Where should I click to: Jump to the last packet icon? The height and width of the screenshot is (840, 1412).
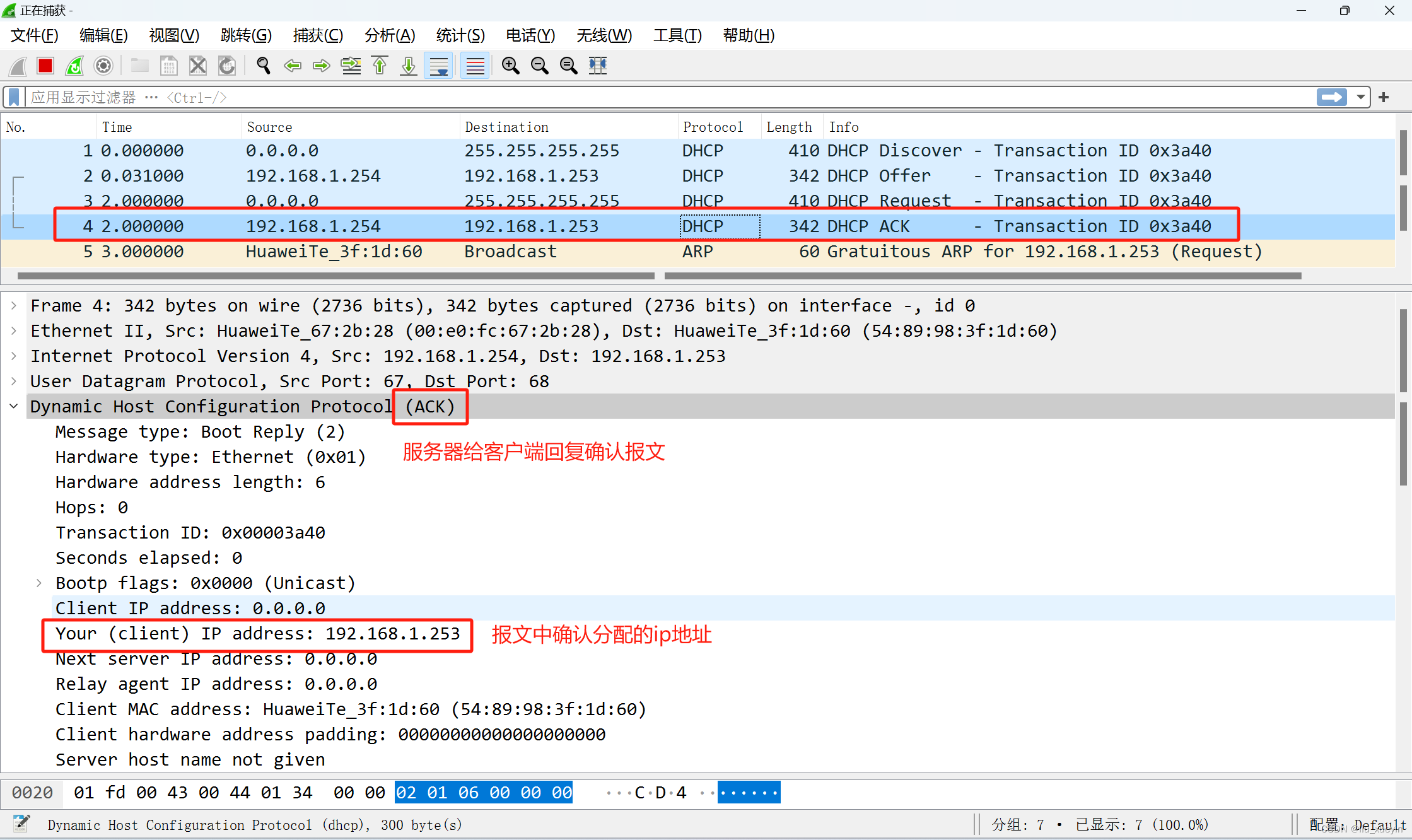point(409,66)
